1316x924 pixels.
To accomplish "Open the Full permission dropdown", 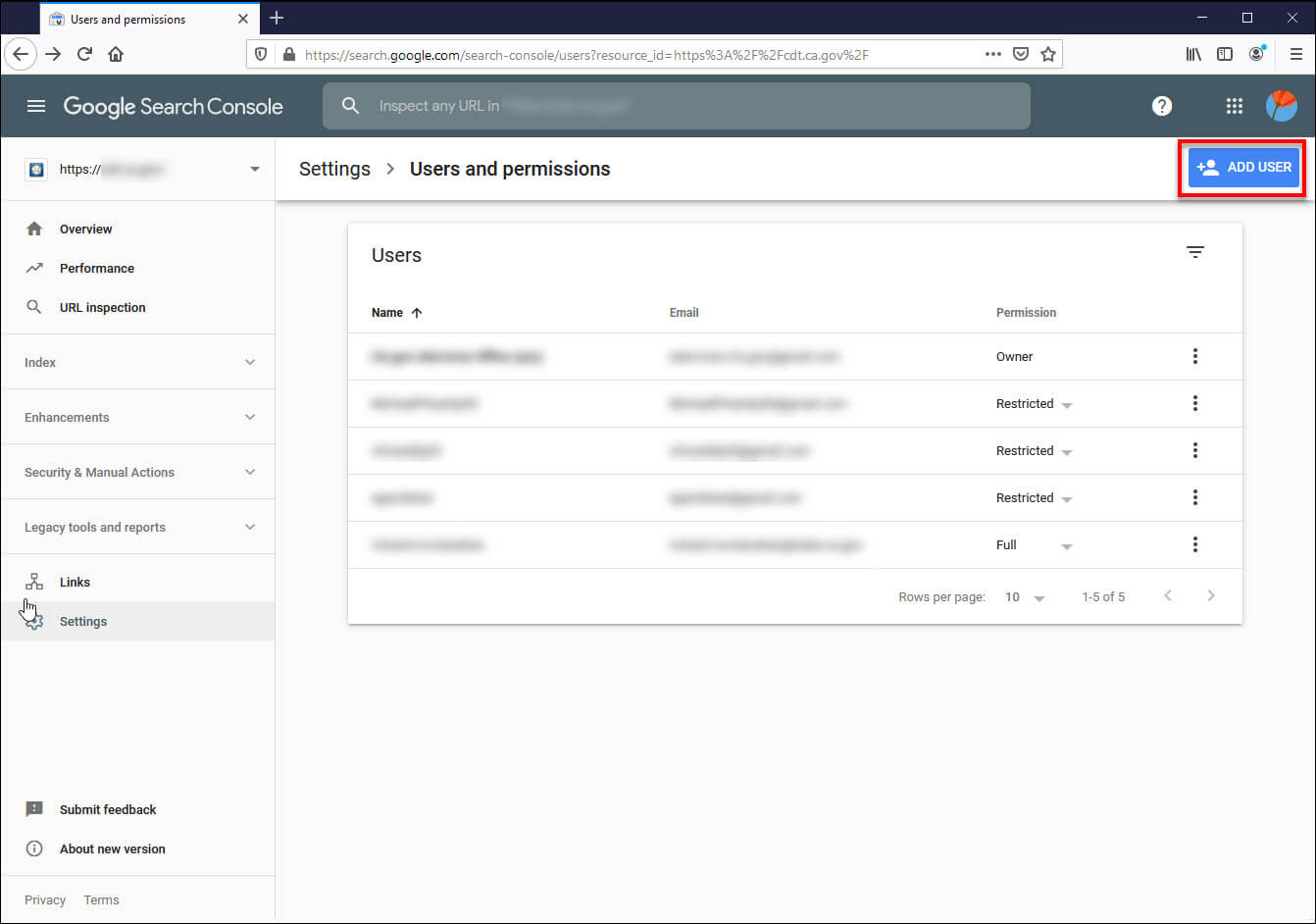I will click(x=1066, y=545).
